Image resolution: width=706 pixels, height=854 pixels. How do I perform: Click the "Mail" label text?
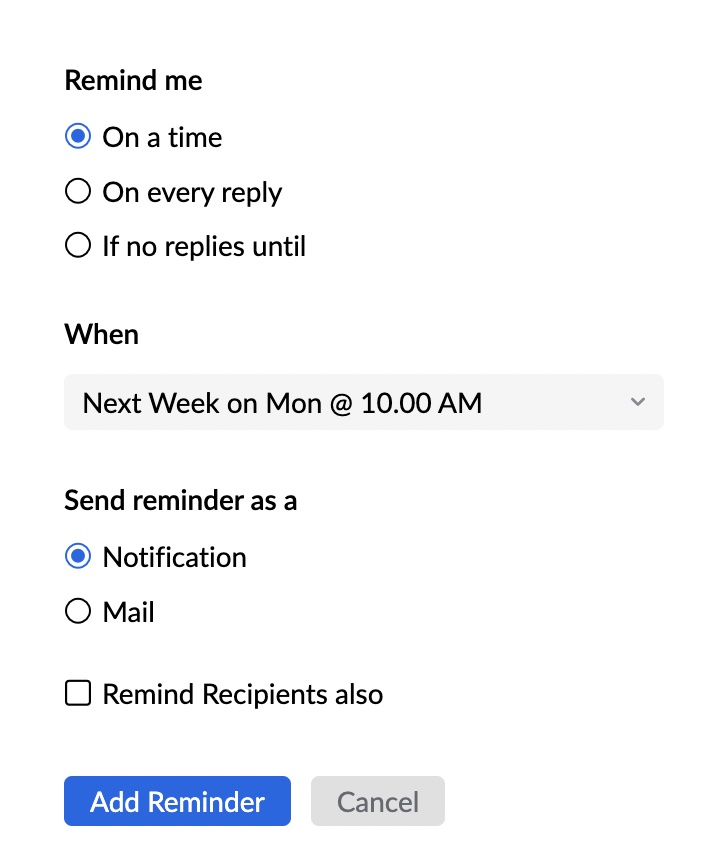128,611
